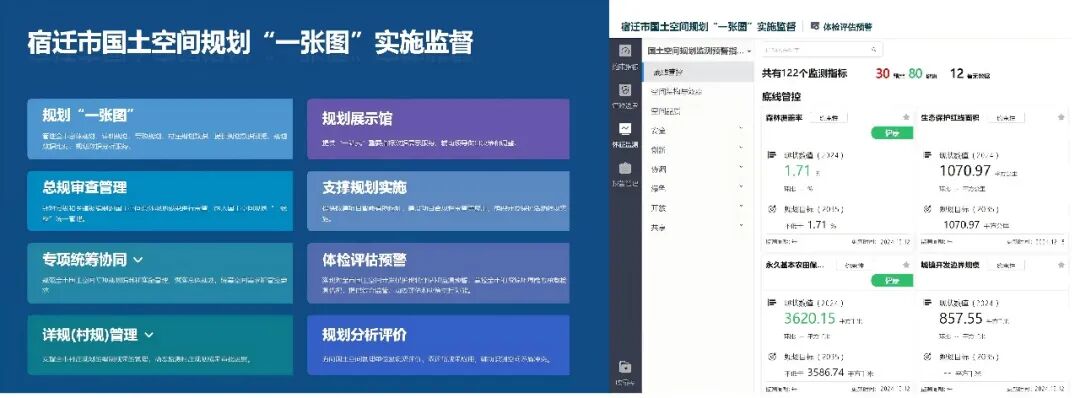The width and height of the screenshot is (1080, 398).
Task: Open the 国土空间规划监测预警指 dropdown
Action: point(700,51)
